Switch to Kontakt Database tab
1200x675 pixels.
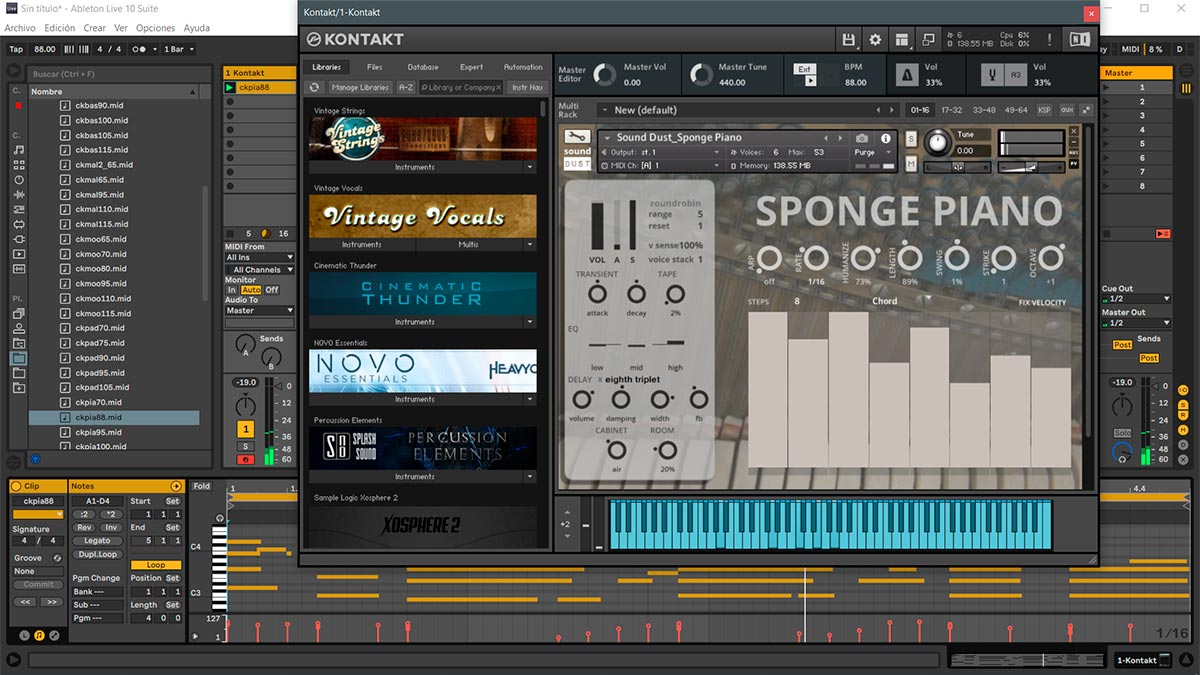coord(423,67)
